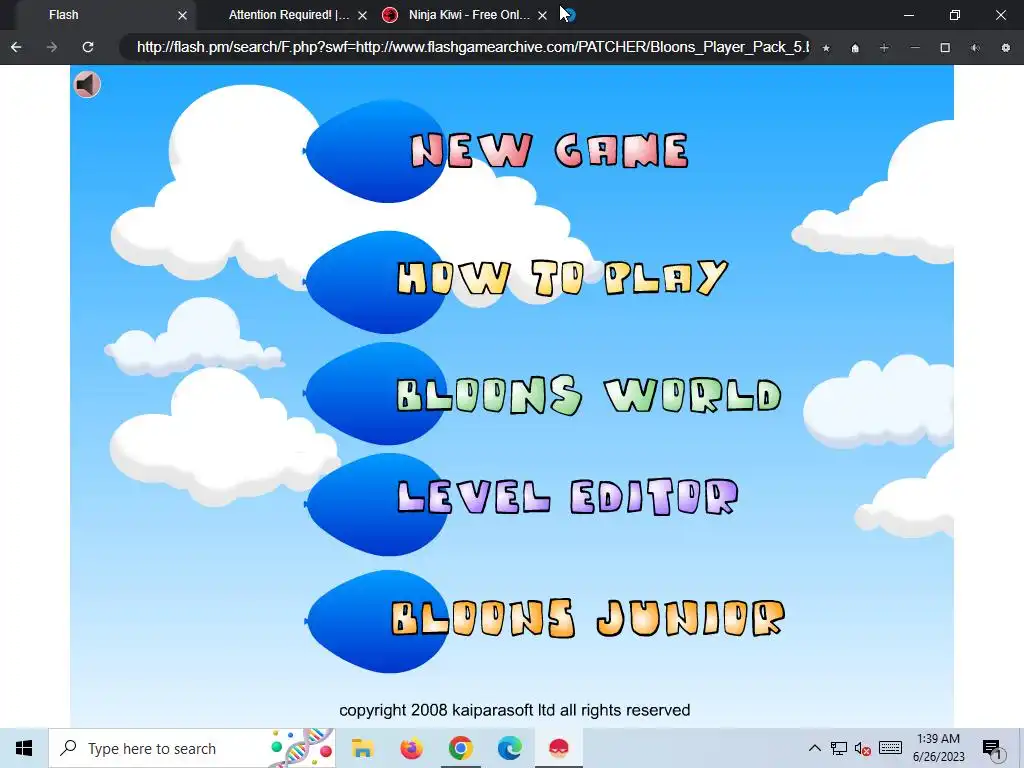Image resolution: width=1024 pixels, height=768 pixels.
Task: Close the Ninja Kiwi tab
Action: 542,15
